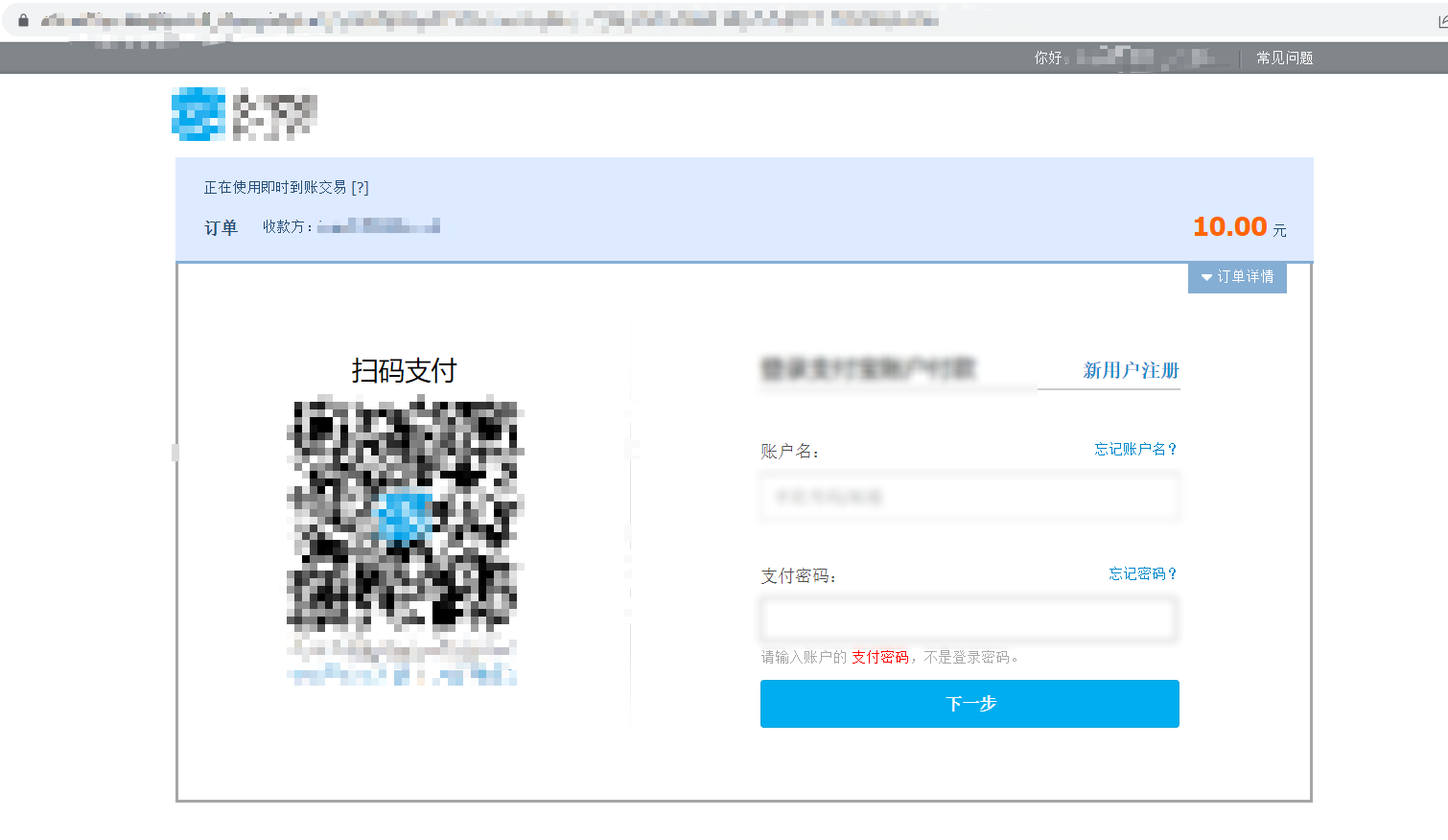
Task: Open the 常见问题 help link
Action: (1284, 58)
